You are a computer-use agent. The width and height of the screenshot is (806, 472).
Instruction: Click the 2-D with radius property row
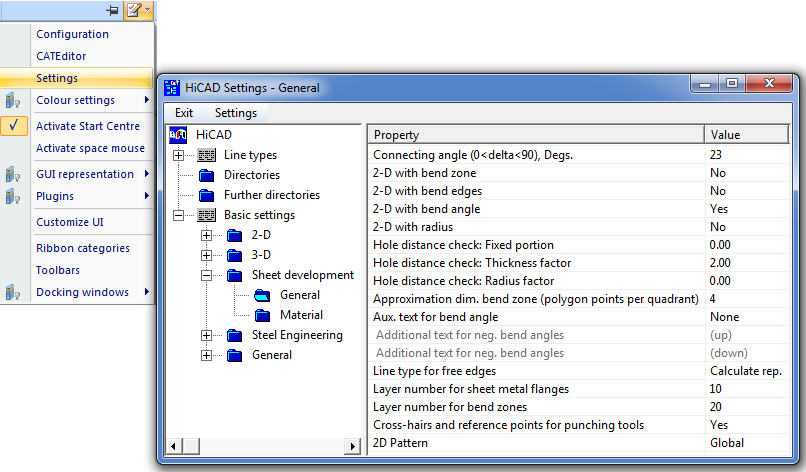pyautogui.click(x=579, y=227)
